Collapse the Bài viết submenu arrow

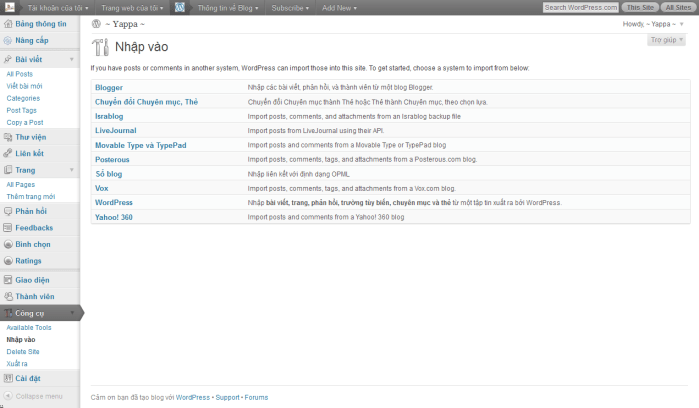click(x=71, y=60)
